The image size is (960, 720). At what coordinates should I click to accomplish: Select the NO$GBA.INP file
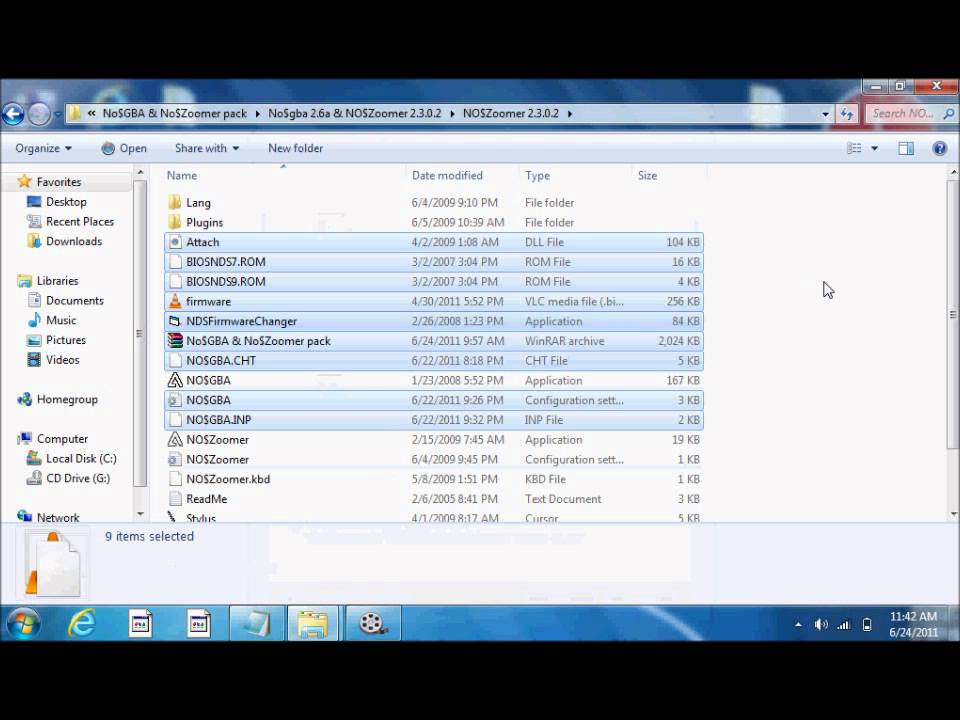point(433,420)
